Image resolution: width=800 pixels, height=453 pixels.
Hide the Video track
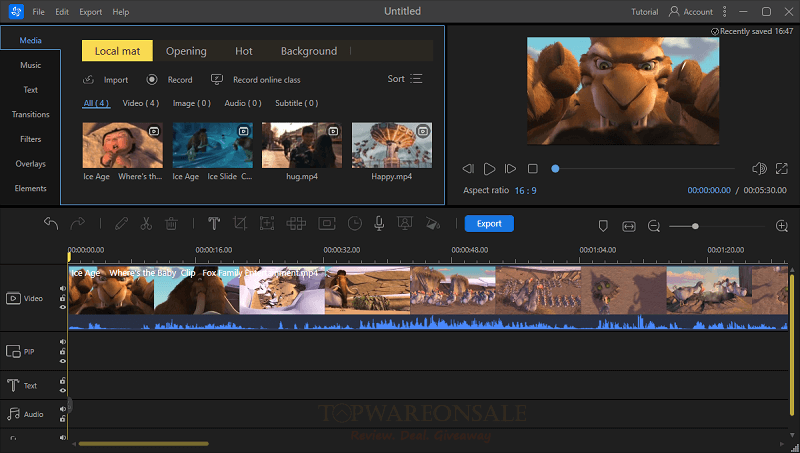[x=63, y=307]
